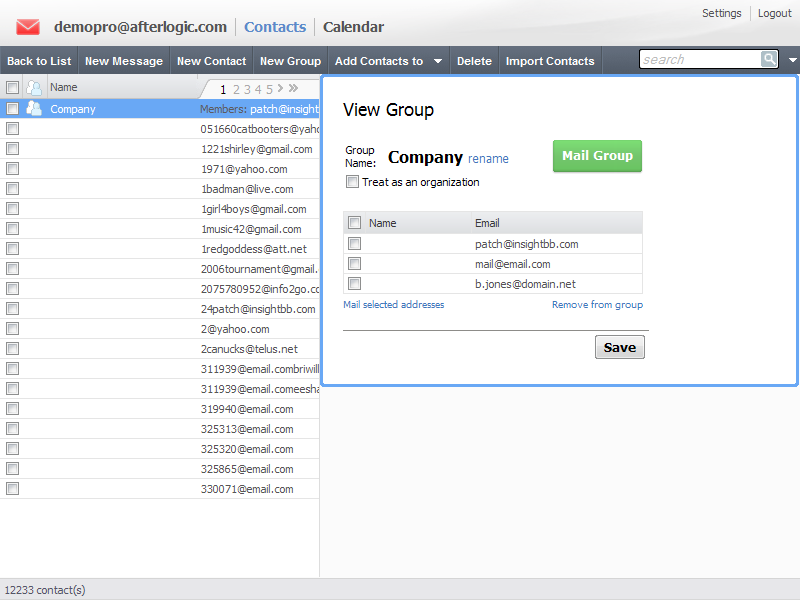Click 'Remove from group' link

point(597,305)
